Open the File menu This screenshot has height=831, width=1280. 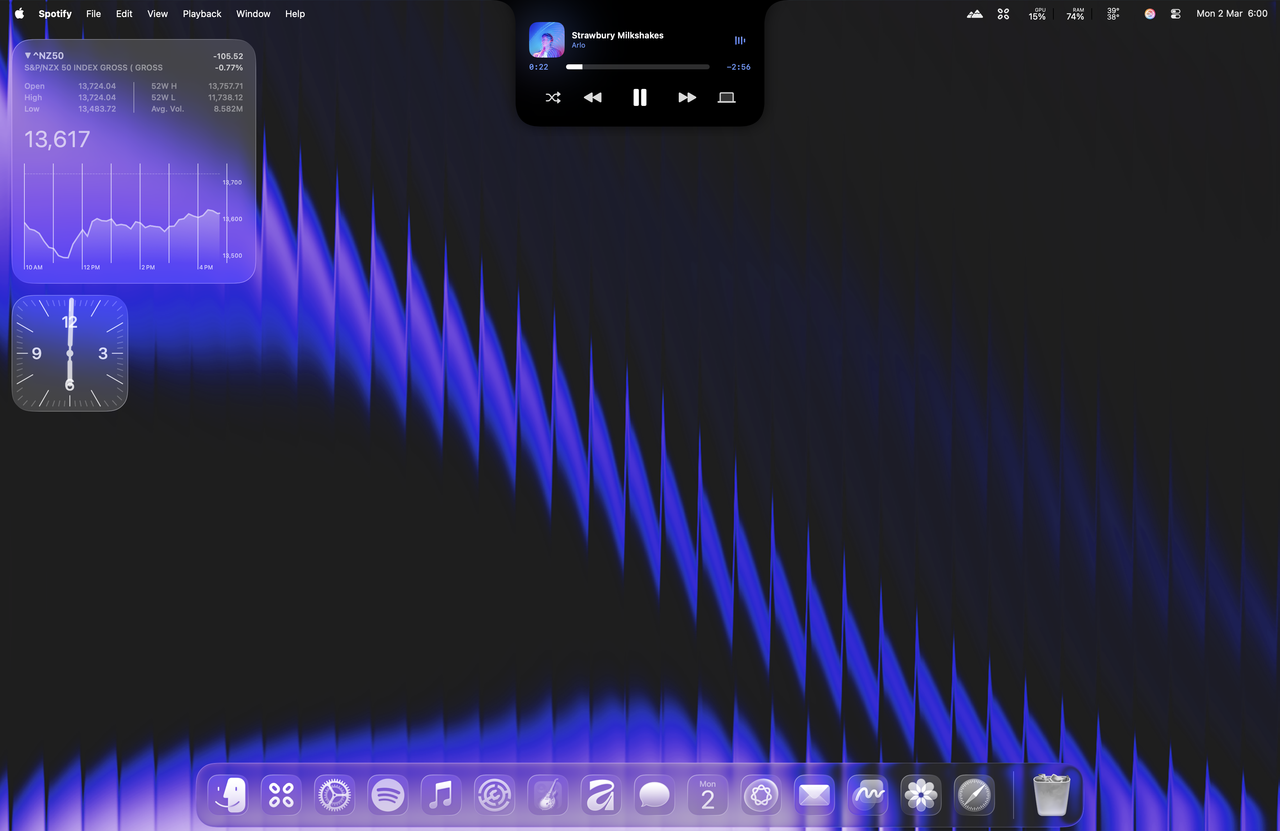93,14
